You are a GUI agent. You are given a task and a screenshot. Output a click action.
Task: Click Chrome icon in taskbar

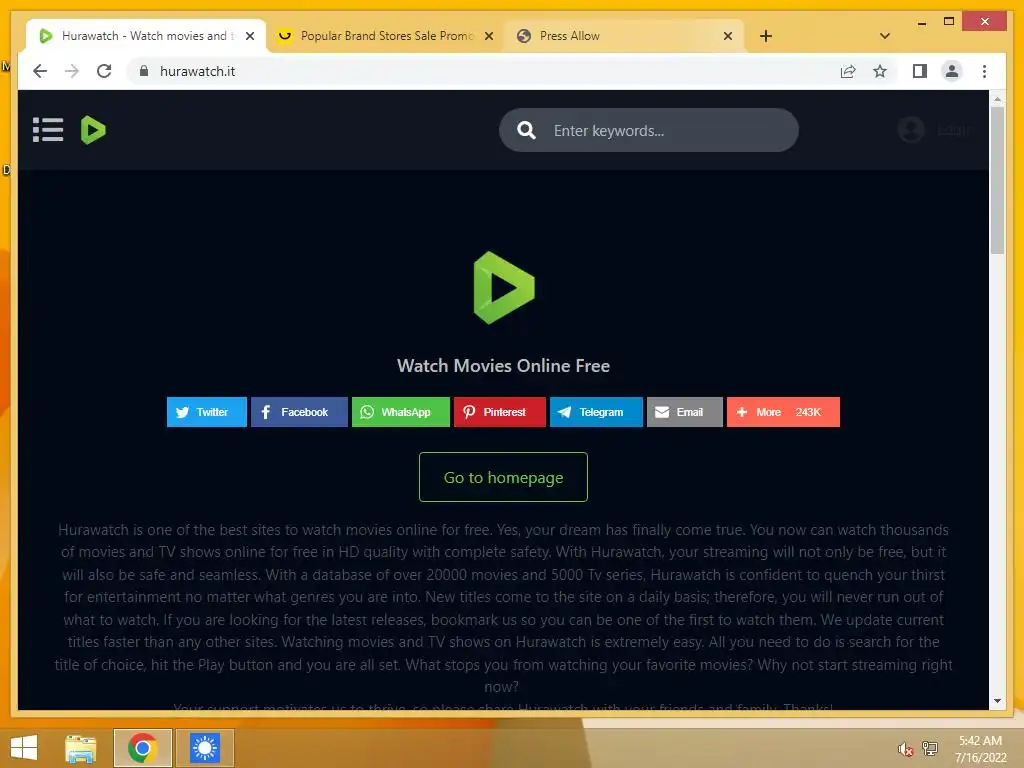[142, 748]
